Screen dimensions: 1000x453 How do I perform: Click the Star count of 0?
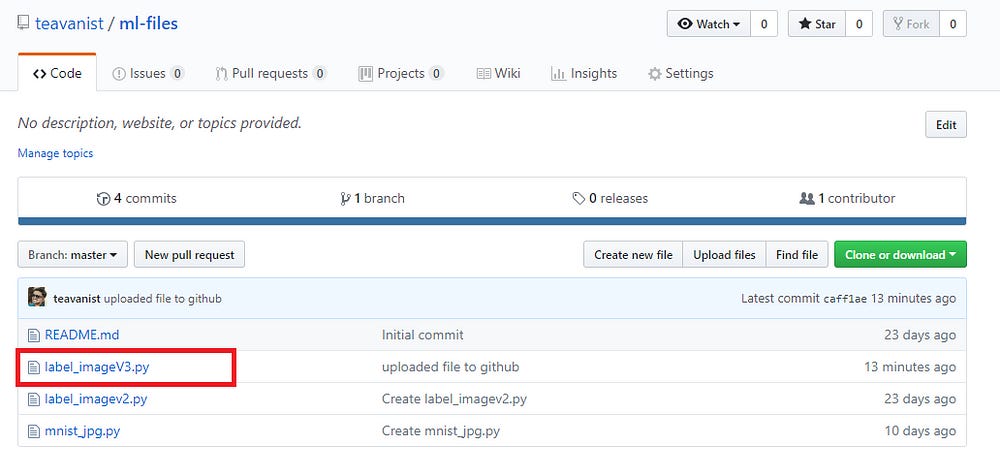859,24
